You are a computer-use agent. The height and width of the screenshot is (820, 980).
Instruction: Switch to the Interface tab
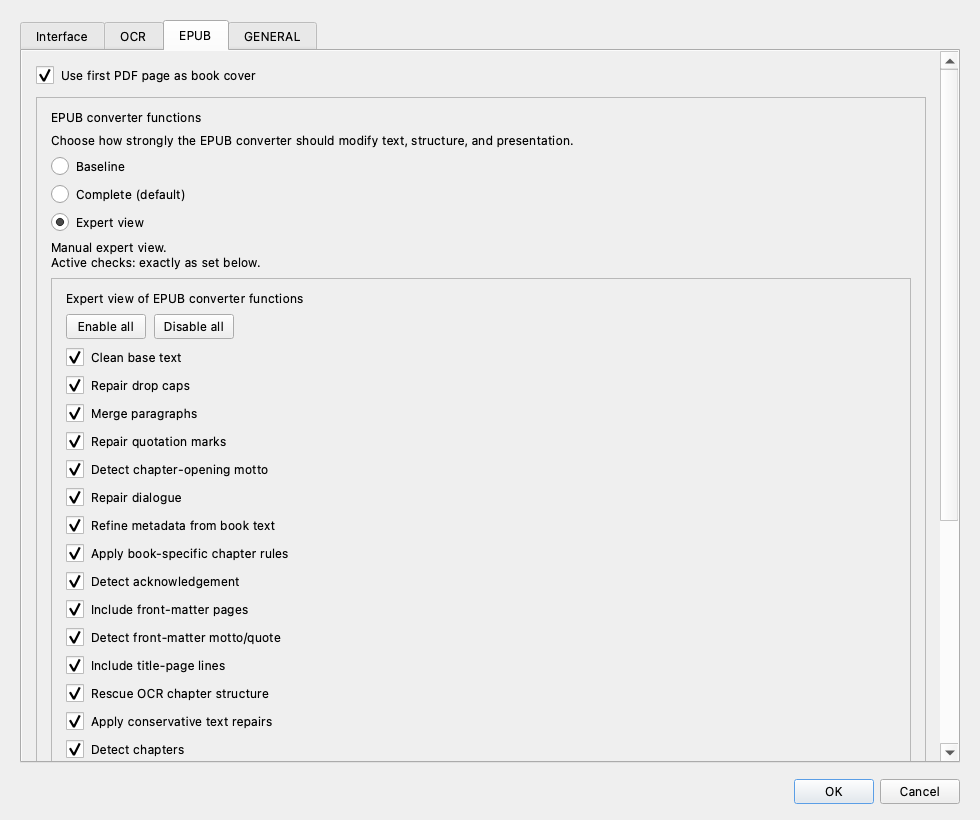(62, 36)
